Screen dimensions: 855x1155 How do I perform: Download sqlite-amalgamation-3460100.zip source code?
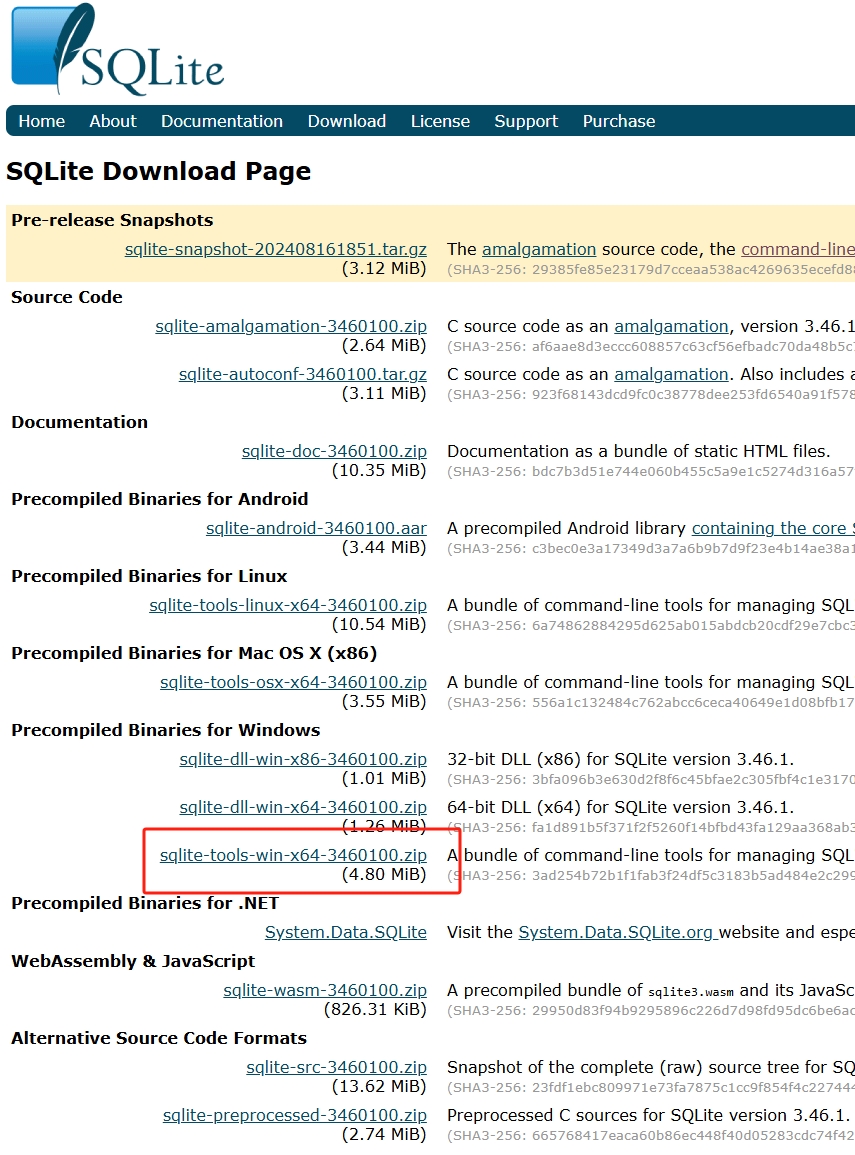click(x=291, y=326)
